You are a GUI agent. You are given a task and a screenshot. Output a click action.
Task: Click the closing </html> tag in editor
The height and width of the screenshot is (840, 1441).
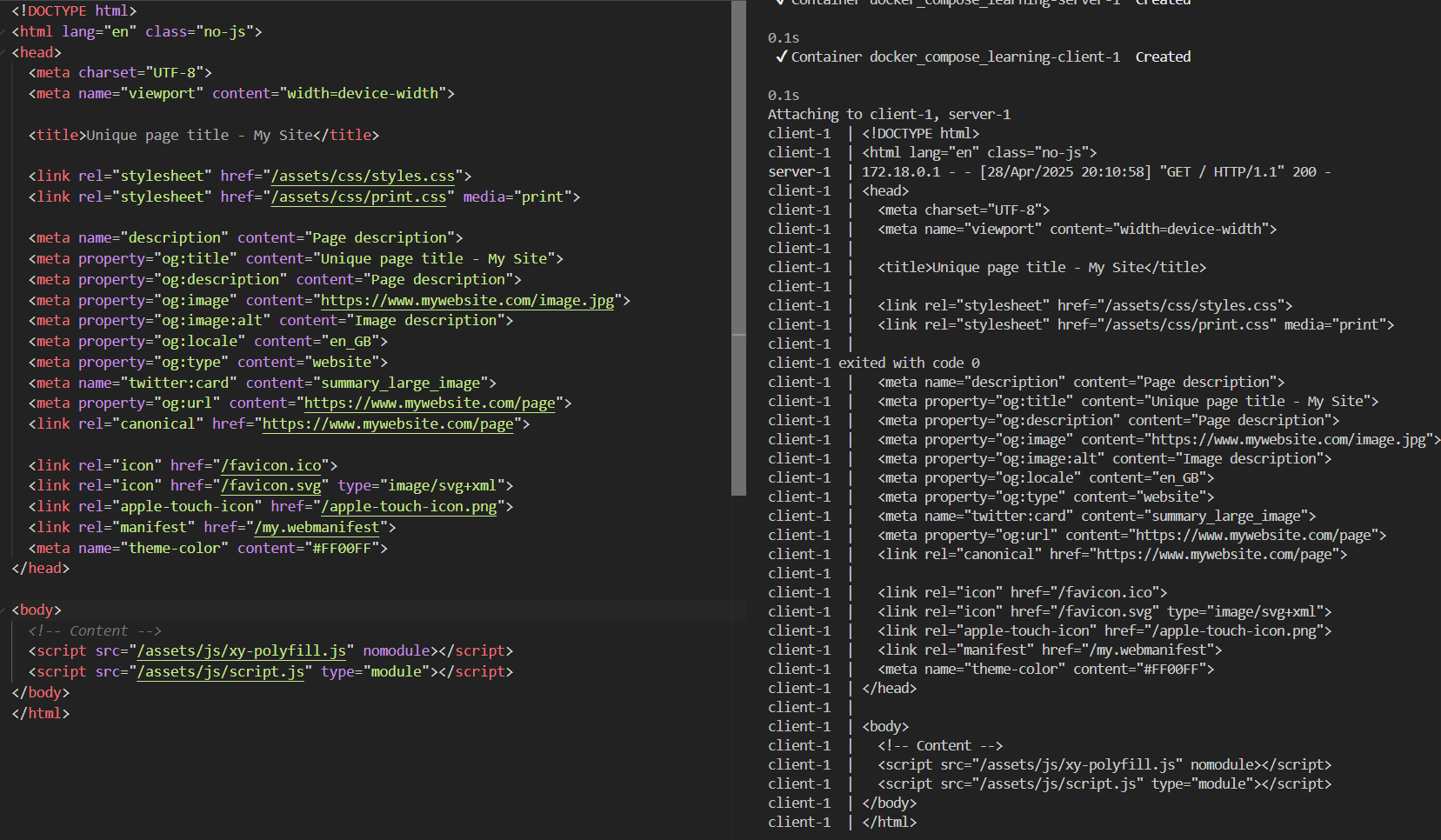tap(41, 714)
